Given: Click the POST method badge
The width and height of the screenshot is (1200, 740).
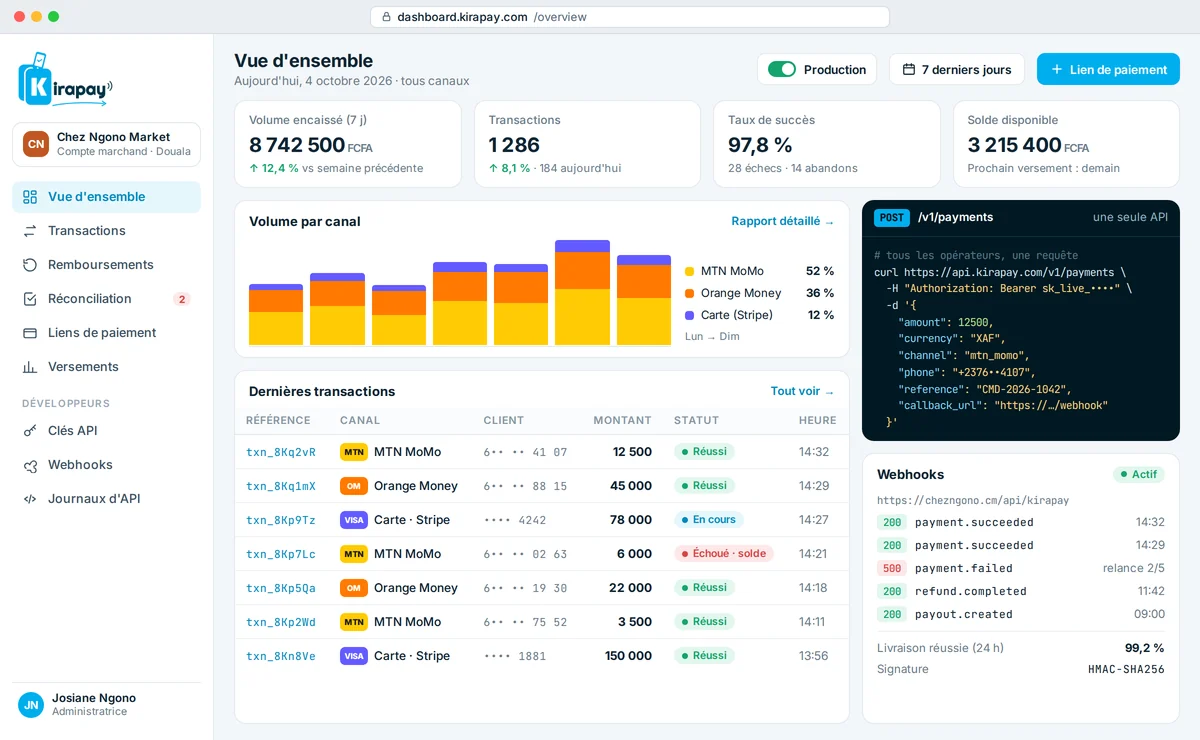Looking at the screenshot, I should tap(892, 217).
